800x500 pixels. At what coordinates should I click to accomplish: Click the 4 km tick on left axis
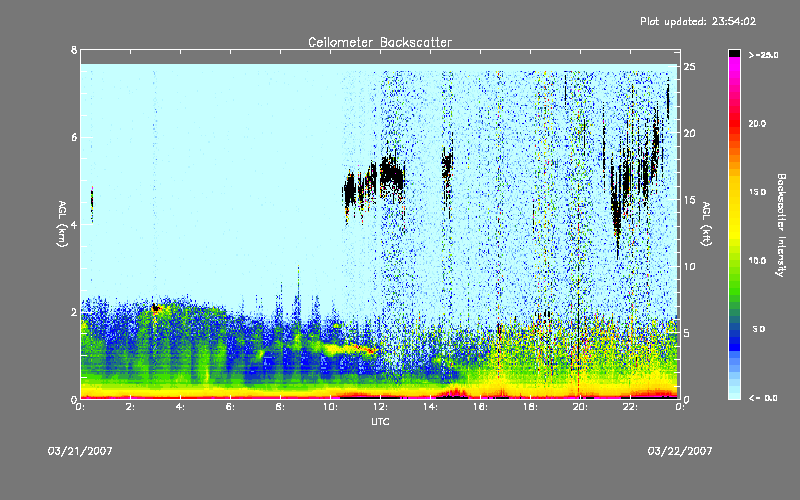click(74, 224)
